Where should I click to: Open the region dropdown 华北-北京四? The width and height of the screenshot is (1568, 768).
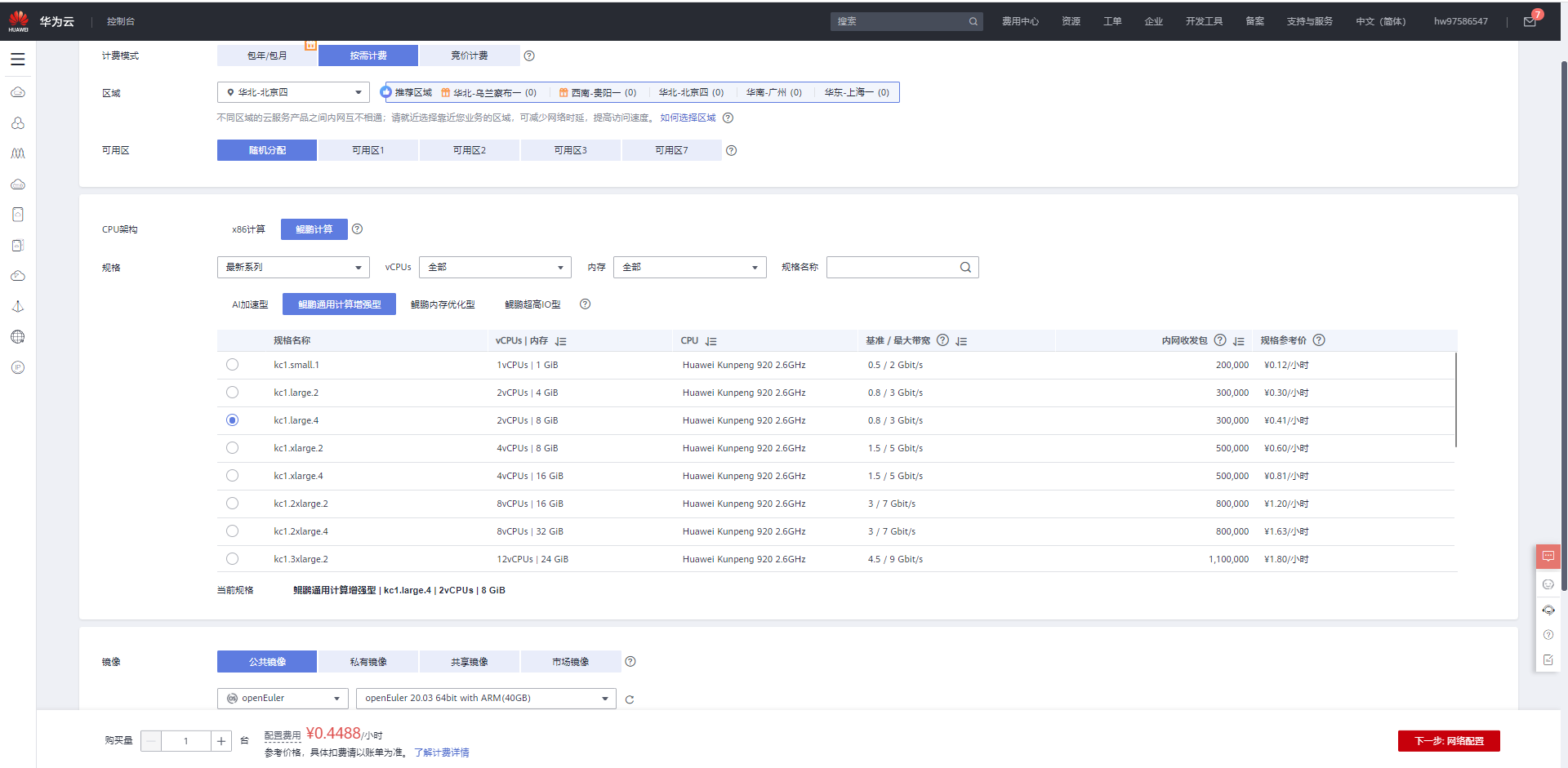pos(293,92)
